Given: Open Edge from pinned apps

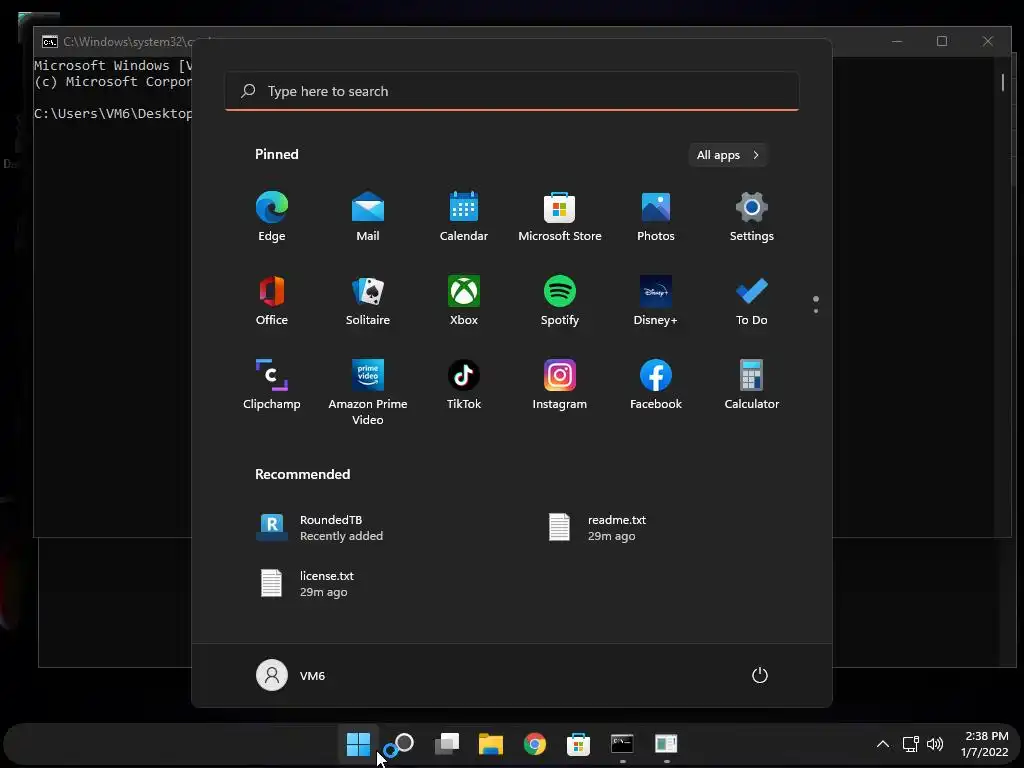Looking at the screenshot, I should pos(272,217).
